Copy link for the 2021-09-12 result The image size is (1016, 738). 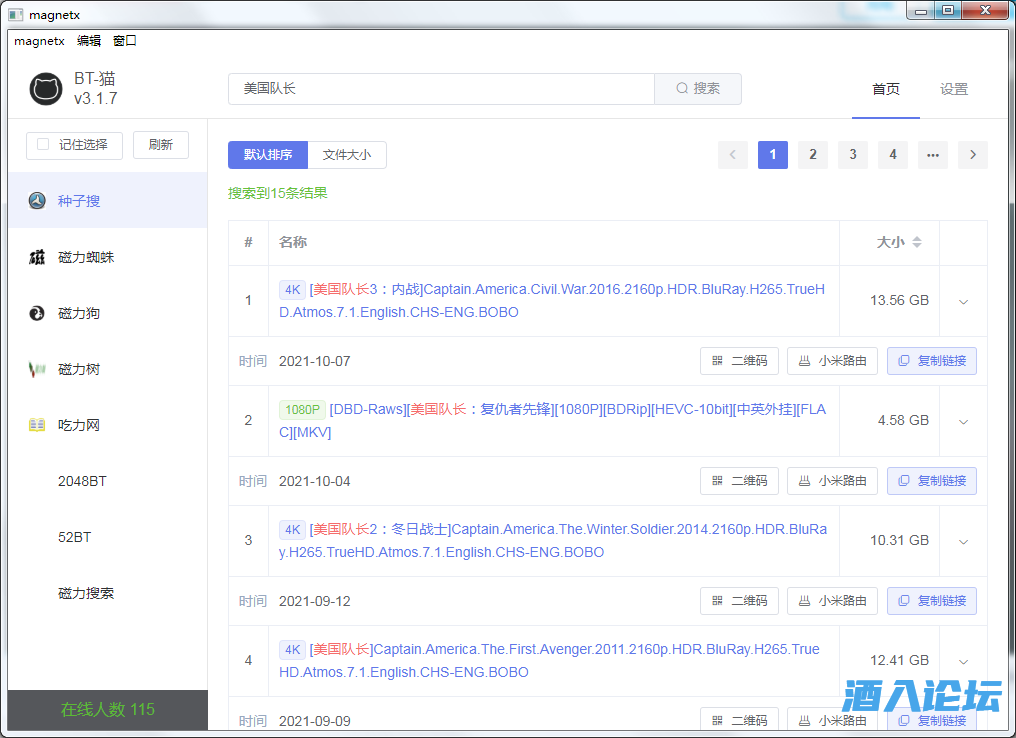click(931, 601)
